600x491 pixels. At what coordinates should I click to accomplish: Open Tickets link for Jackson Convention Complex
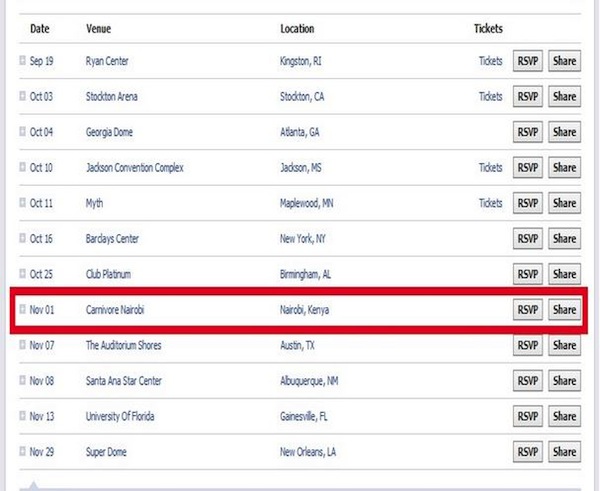tap(490, 168)
